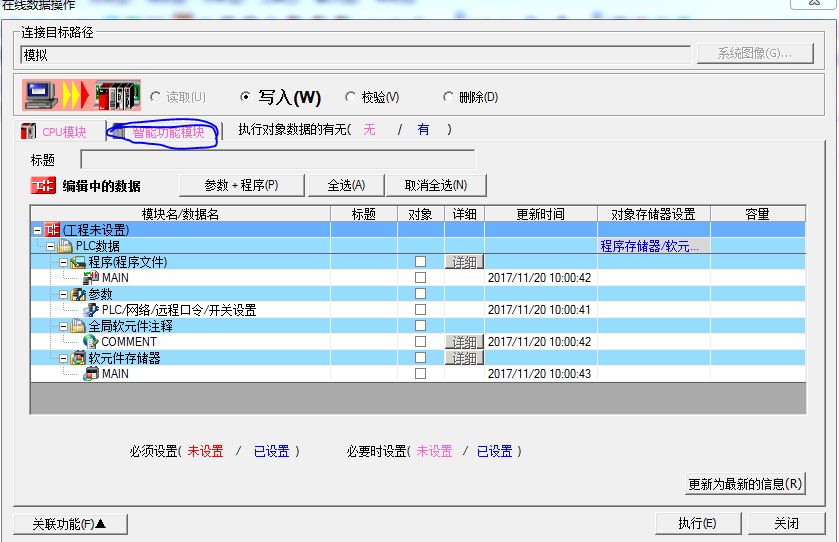
Task: Select the 删除(D) radio option
Action: pyautogui.click(x=448, y=97)
